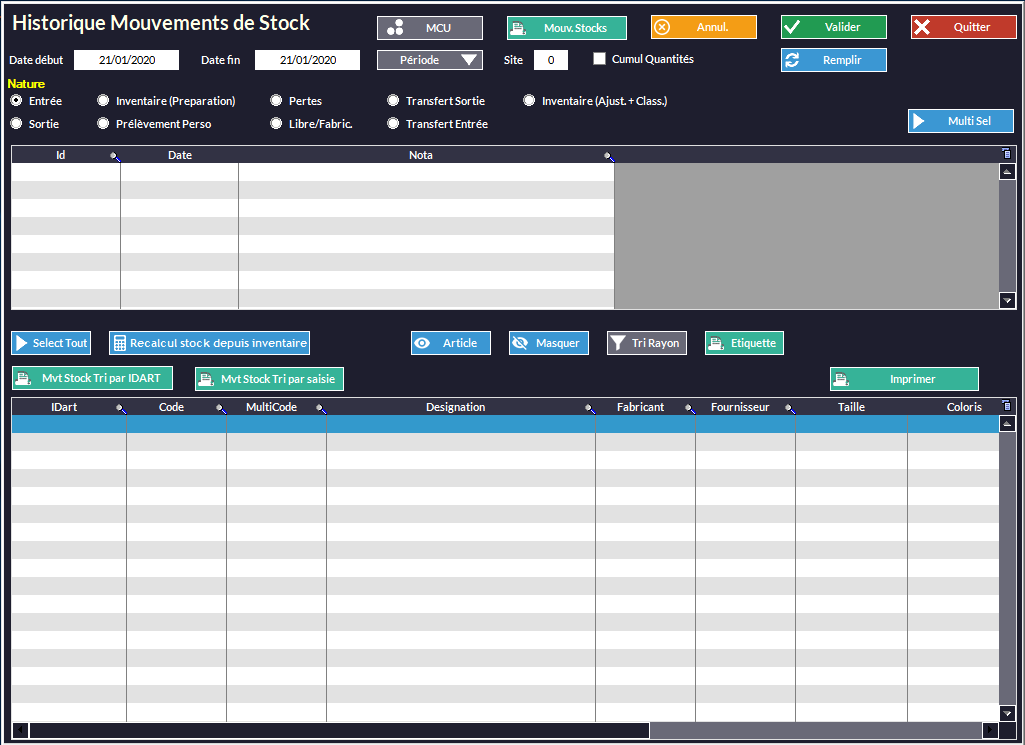
Task: Click the printer icon on Mouv. Stocks
Action: (518, 28)
